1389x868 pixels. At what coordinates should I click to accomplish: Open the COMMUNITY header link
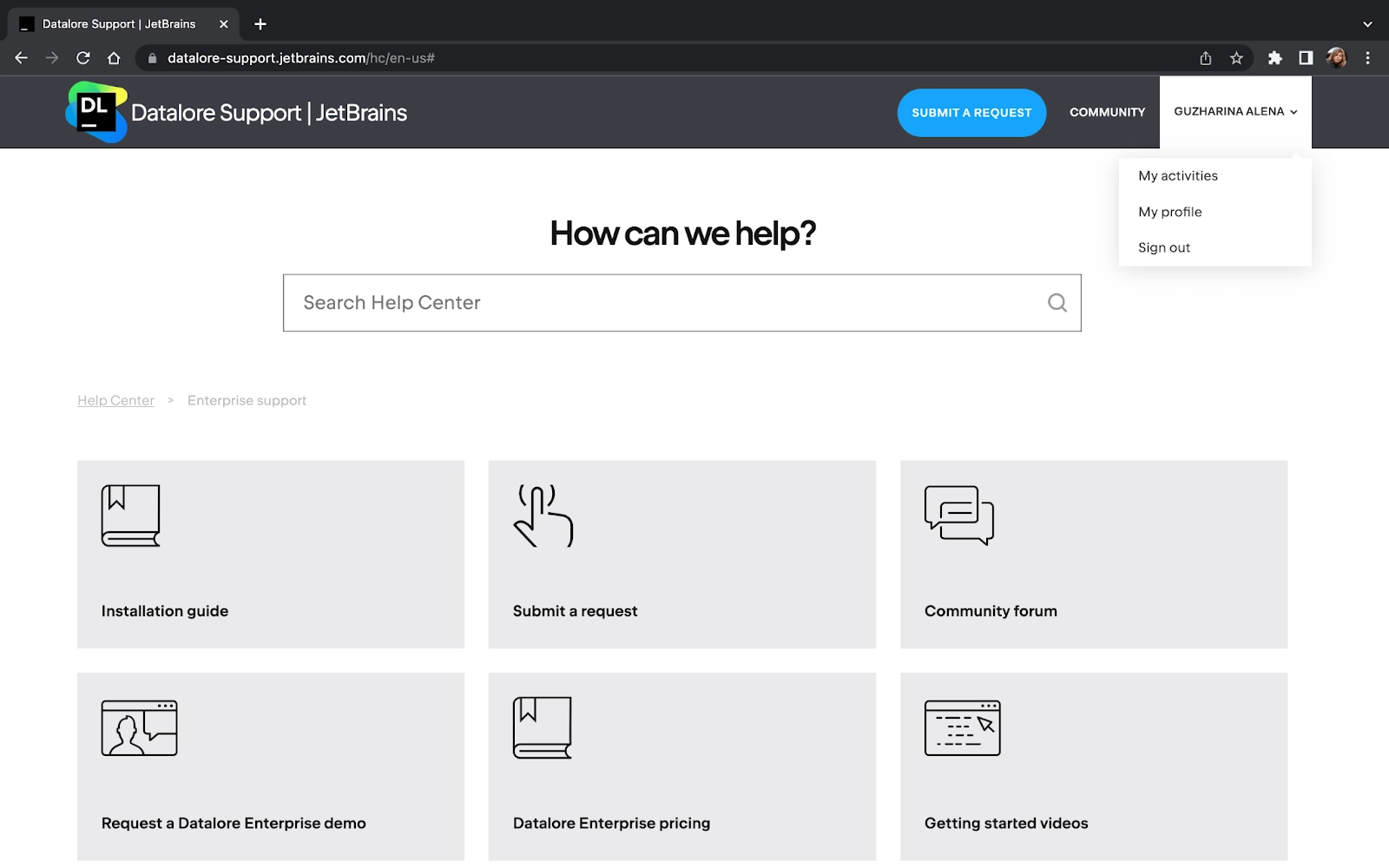pos(1107,112)
